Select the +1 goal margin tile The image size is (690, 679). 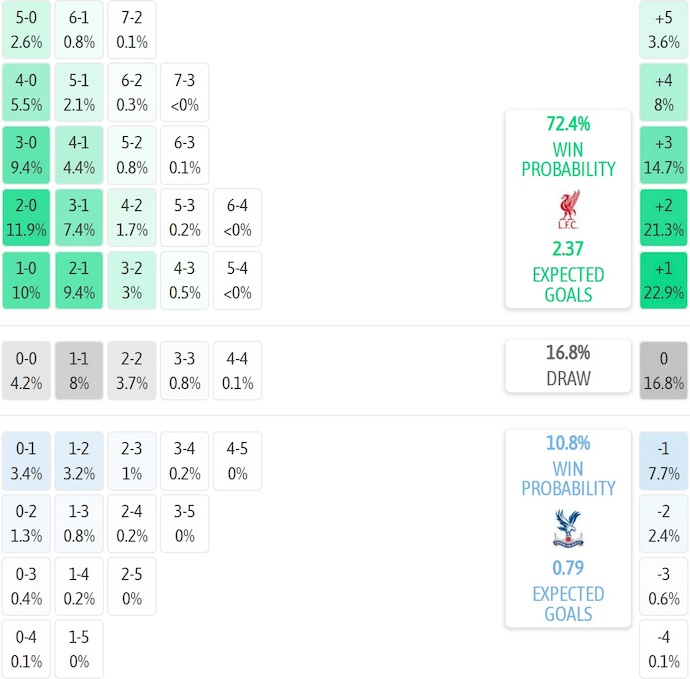(x=664, y=281)
